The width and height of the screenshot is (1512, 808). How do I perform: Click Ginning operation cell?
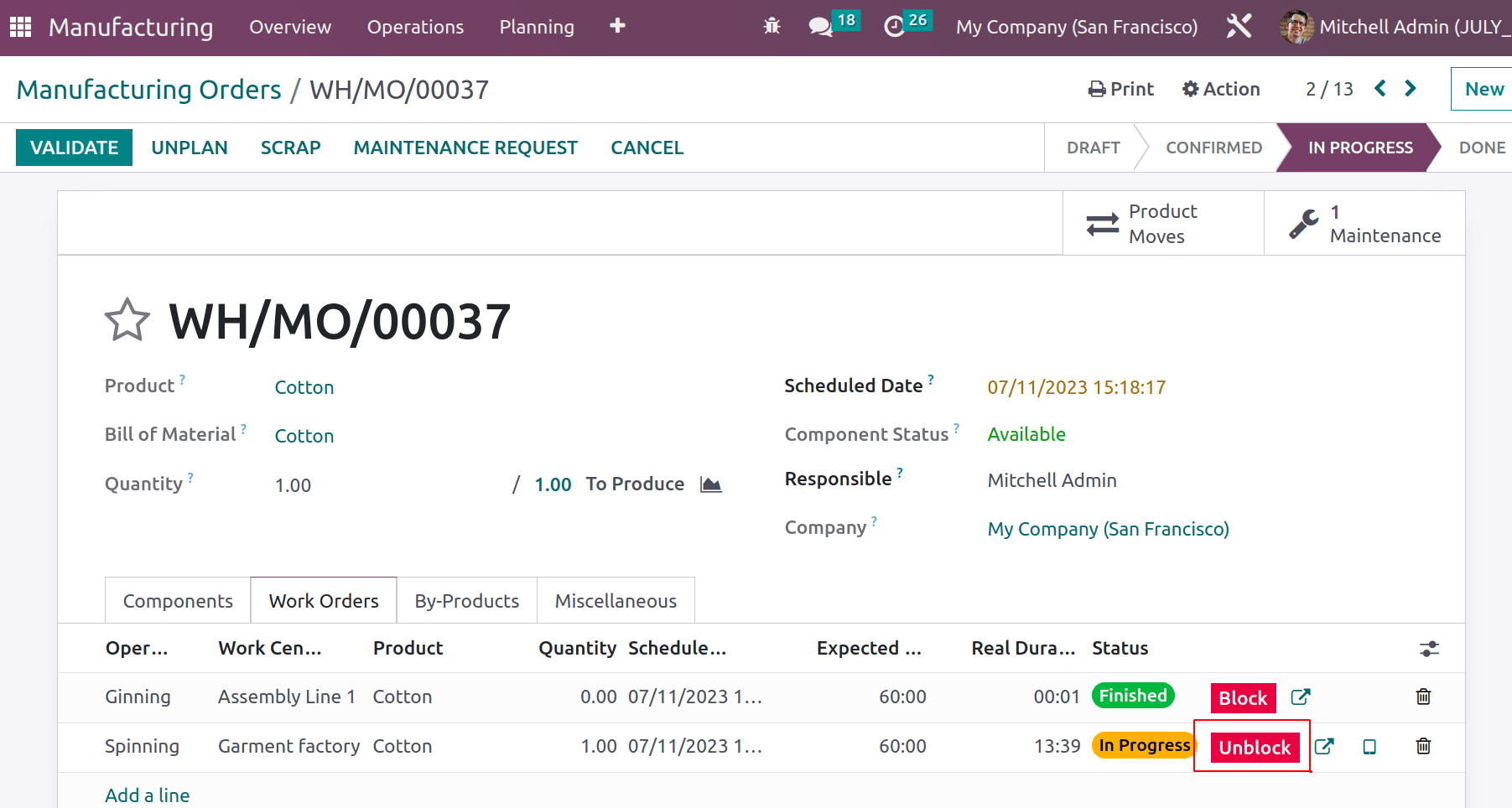pyautogui.click(x=138, y=697)
